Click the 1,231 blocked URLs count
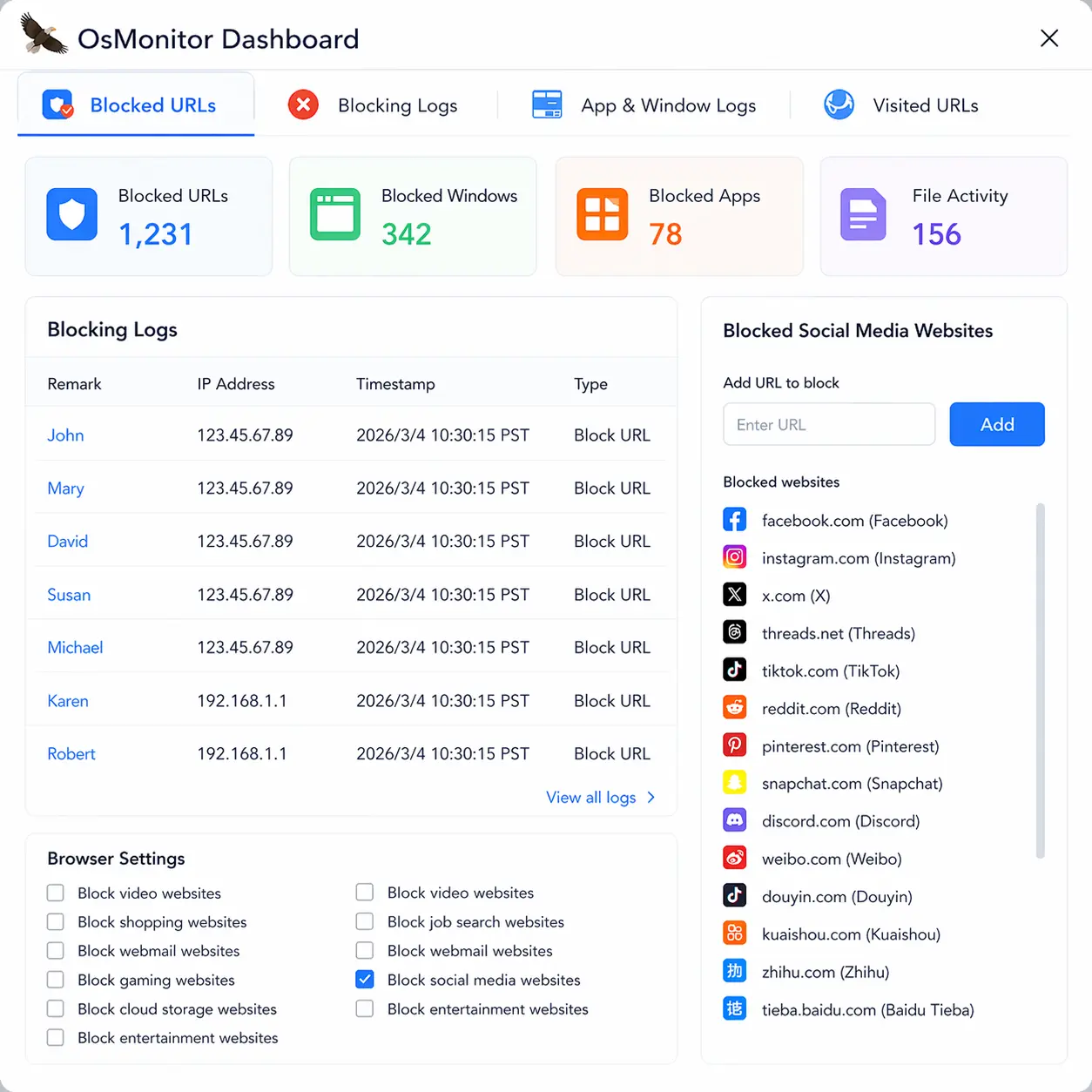Image resolution: width=1092 pixels, height=1092 pixels. pos(155,234)
